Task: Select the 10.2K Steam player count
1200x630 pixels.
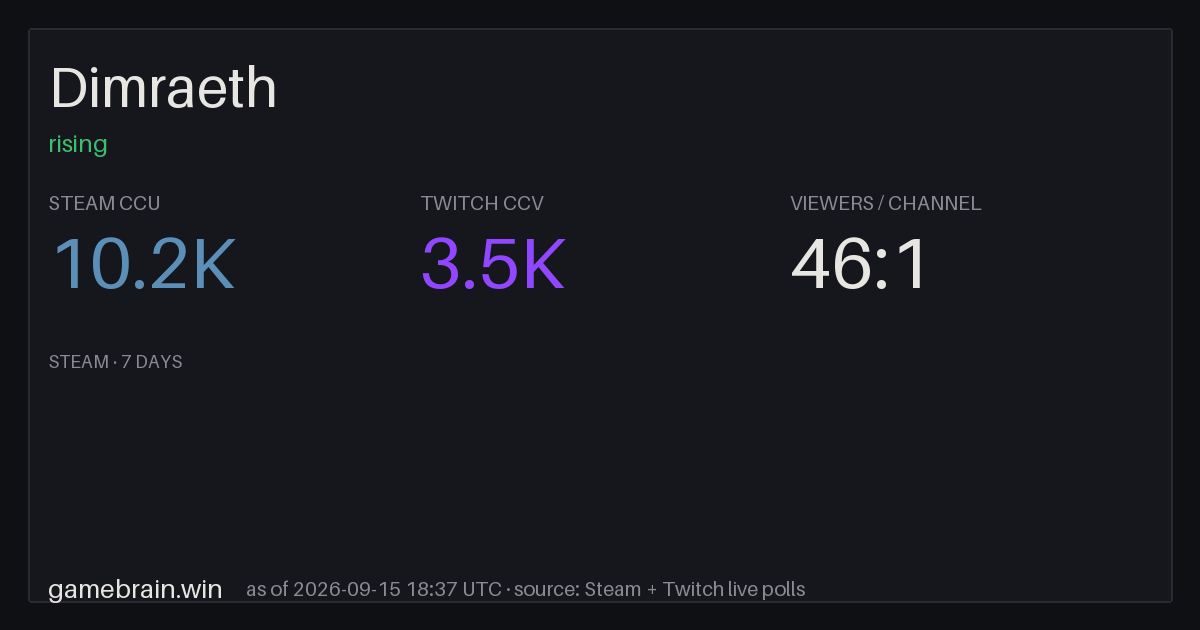Action: [x=143, y=265]
